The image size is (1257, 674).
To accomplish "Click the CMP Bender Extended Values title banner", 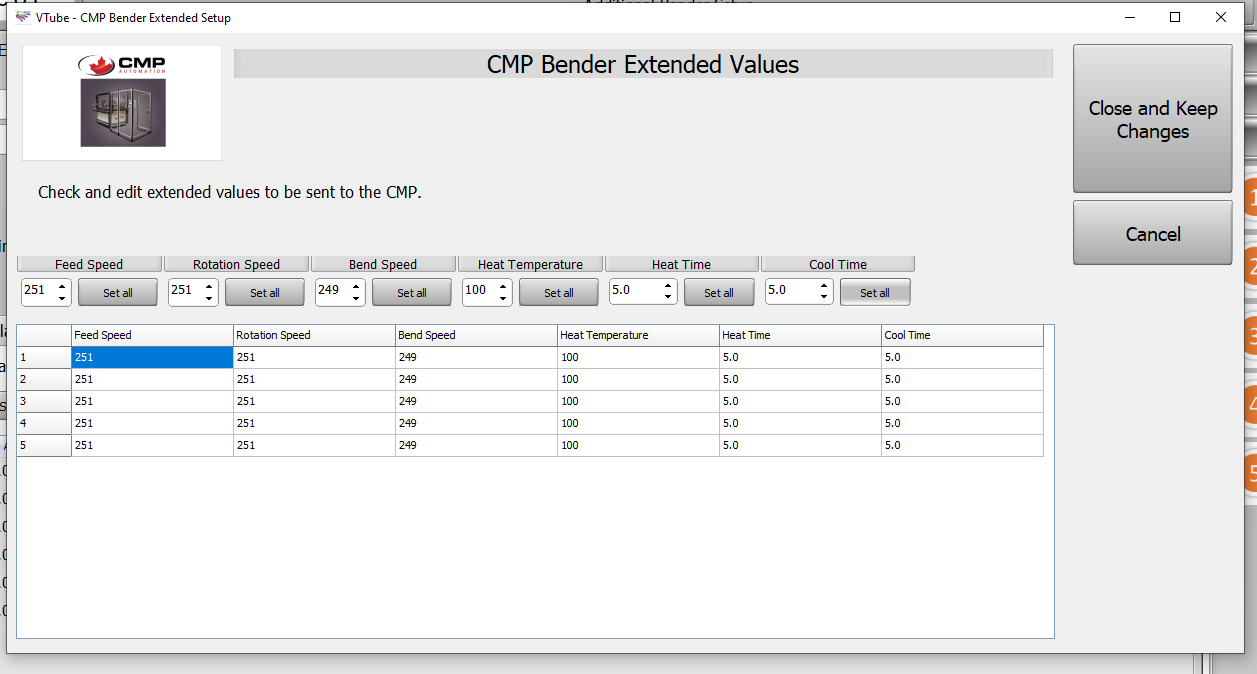I will click(x=643, y=64).
